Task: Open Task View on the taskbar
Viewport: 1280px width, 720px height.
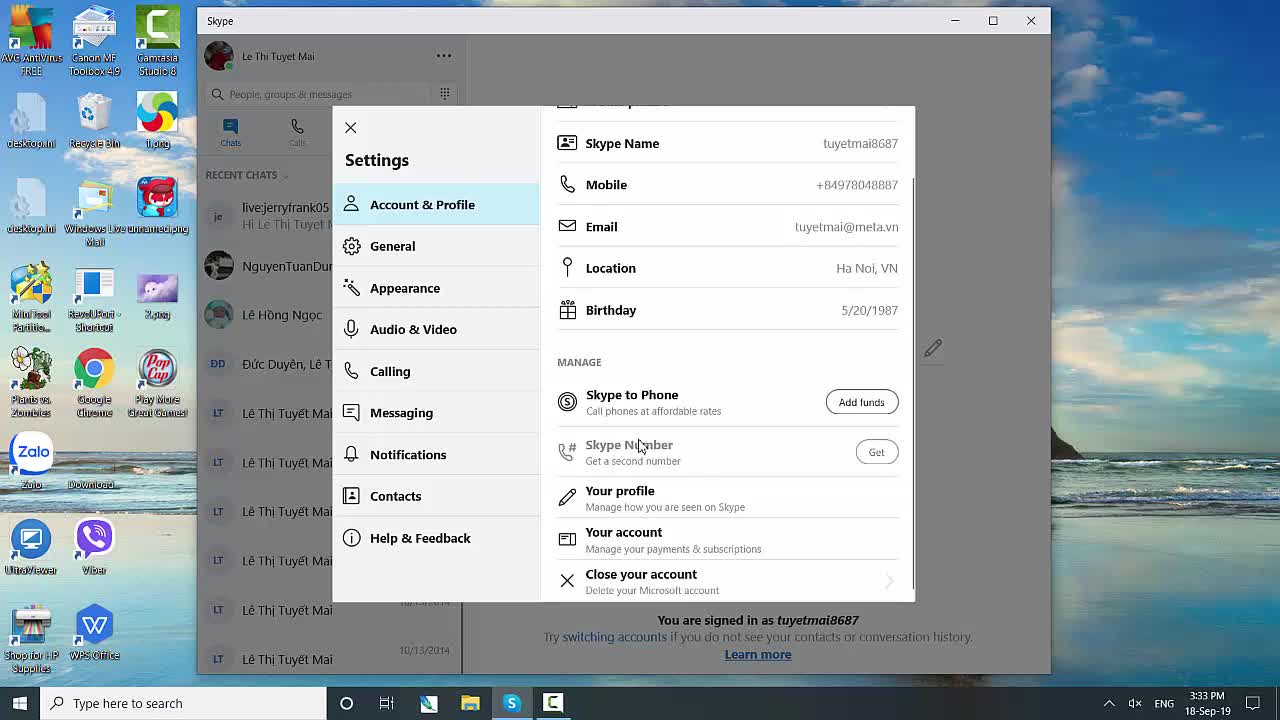Action: click(387, 703)
